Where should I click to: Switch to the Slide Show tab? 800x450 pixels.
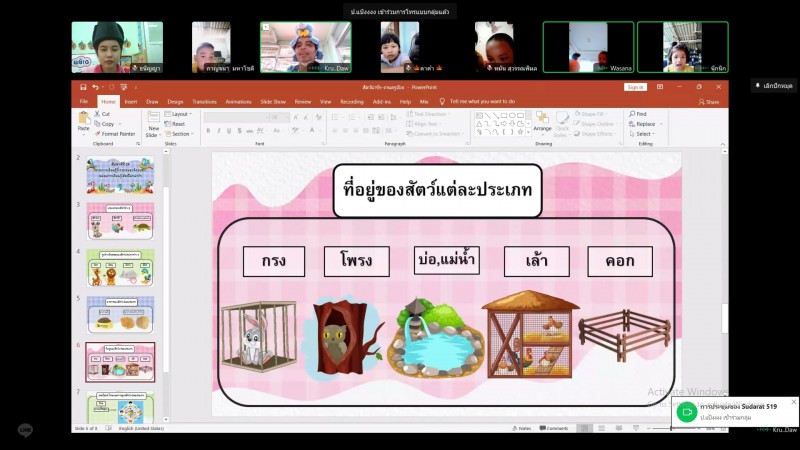(273, 101)
